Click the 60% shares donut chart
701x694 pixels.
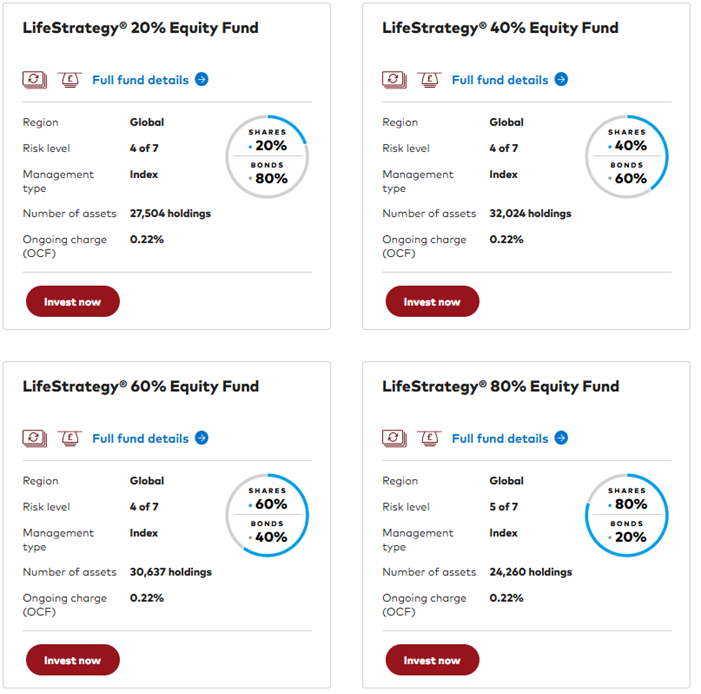pos(267,515)
